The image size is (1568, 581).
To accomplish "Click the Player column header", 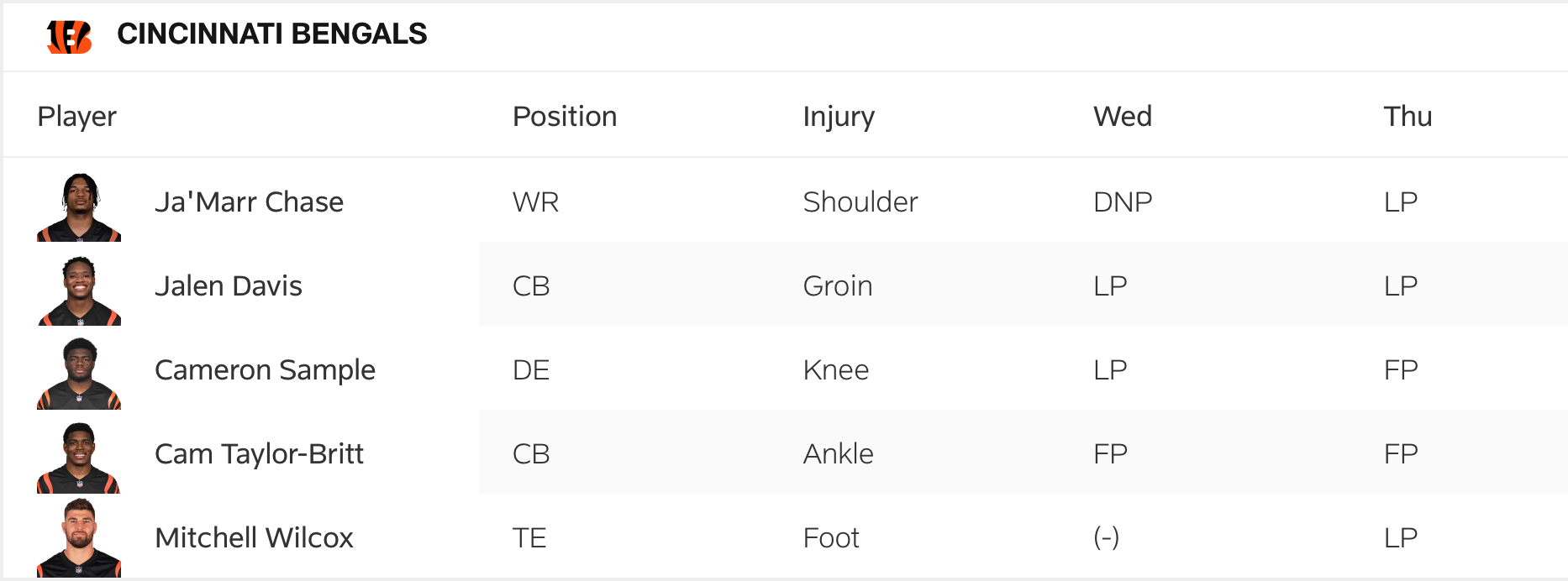I will 76,117.
